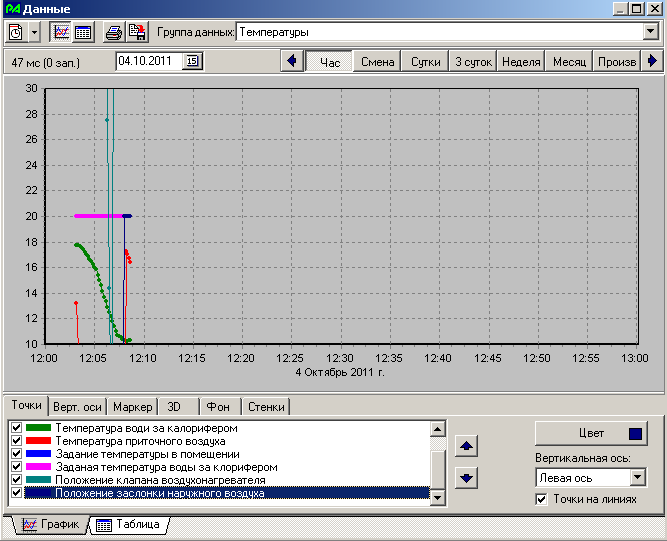Open the 'Группа данных' dropdown

point(651,32)
